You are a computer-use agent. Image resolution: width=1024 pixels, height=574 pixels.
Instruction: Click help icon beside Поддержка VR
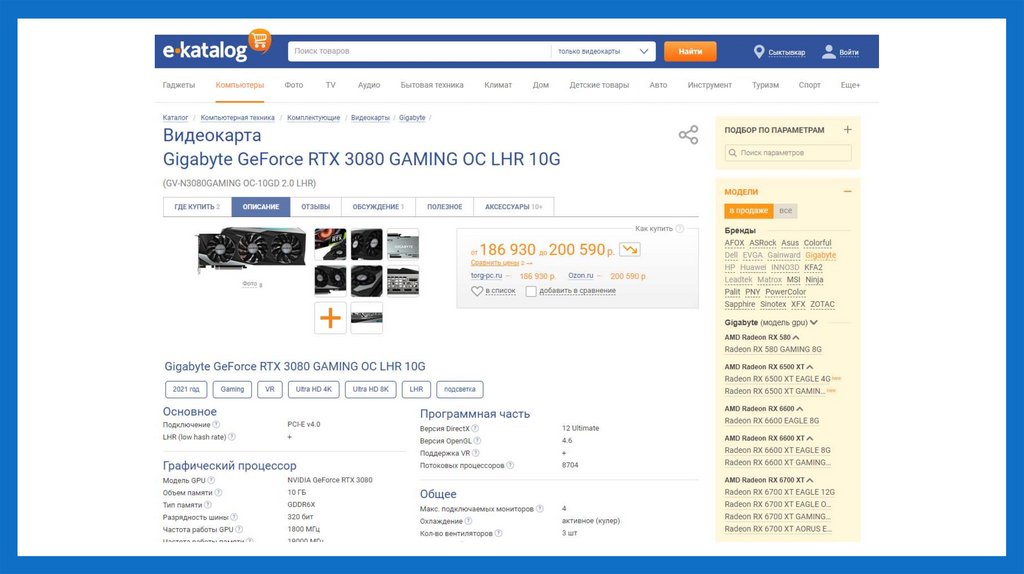475,453
